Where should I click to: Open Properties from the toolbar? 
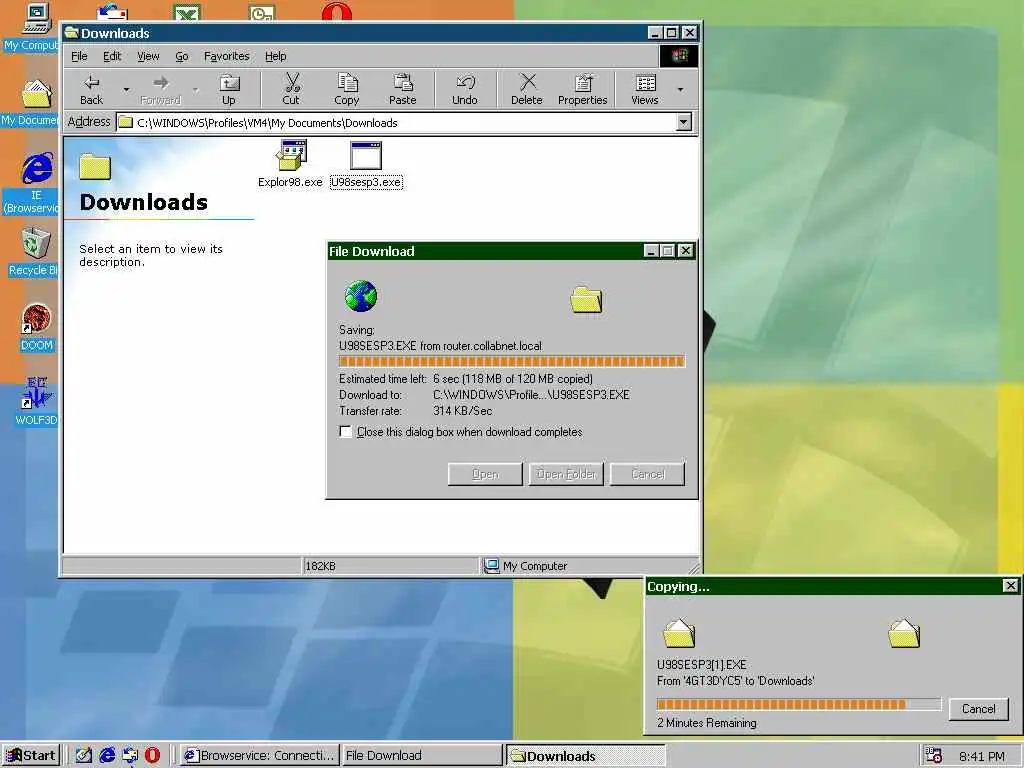coord(583,89)
